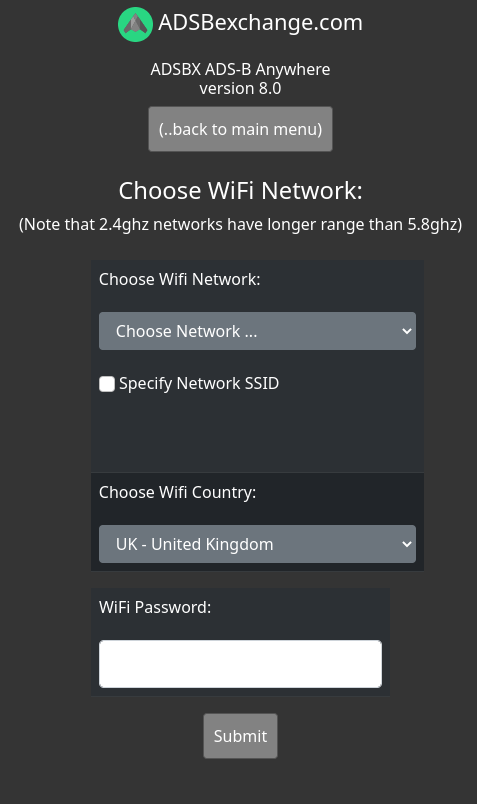Image resolution: width=477 pixels, height=804 pixels.
Task: Click the ADSBX ADS-B Anywhere text
Action: tap(241, 69)
